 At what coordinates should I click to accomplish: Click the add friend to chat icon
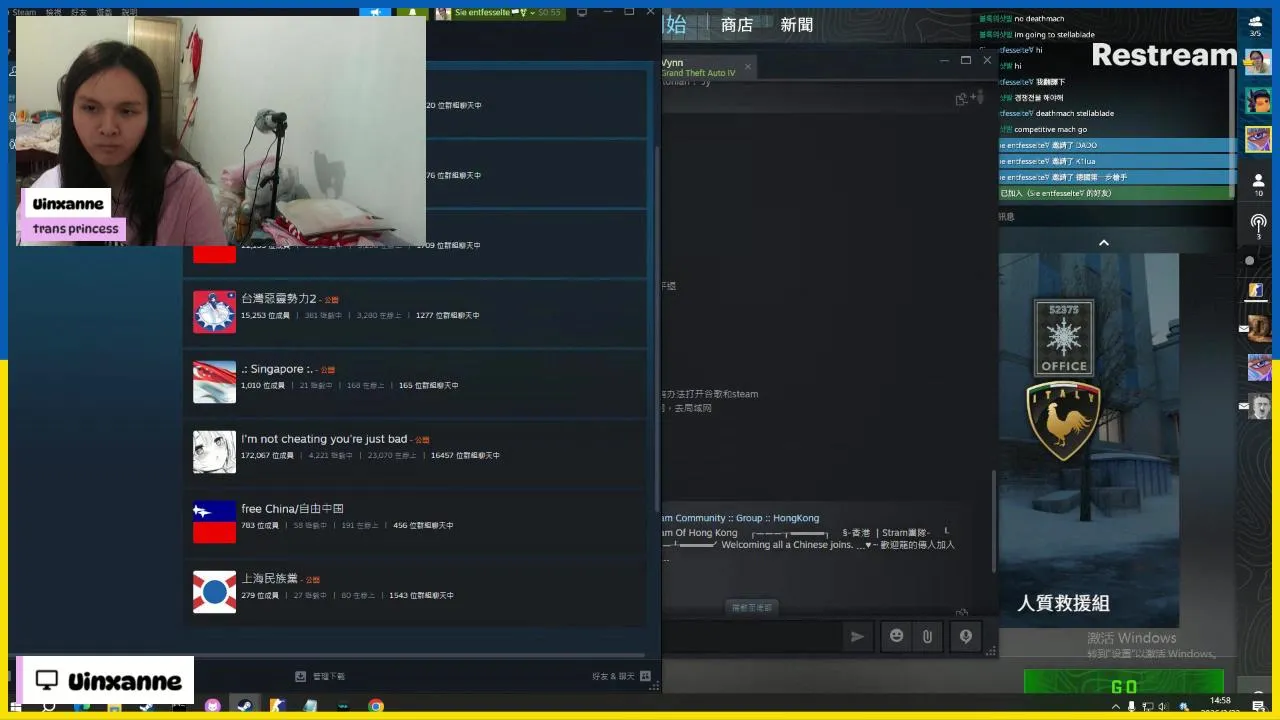coord(977,97)
